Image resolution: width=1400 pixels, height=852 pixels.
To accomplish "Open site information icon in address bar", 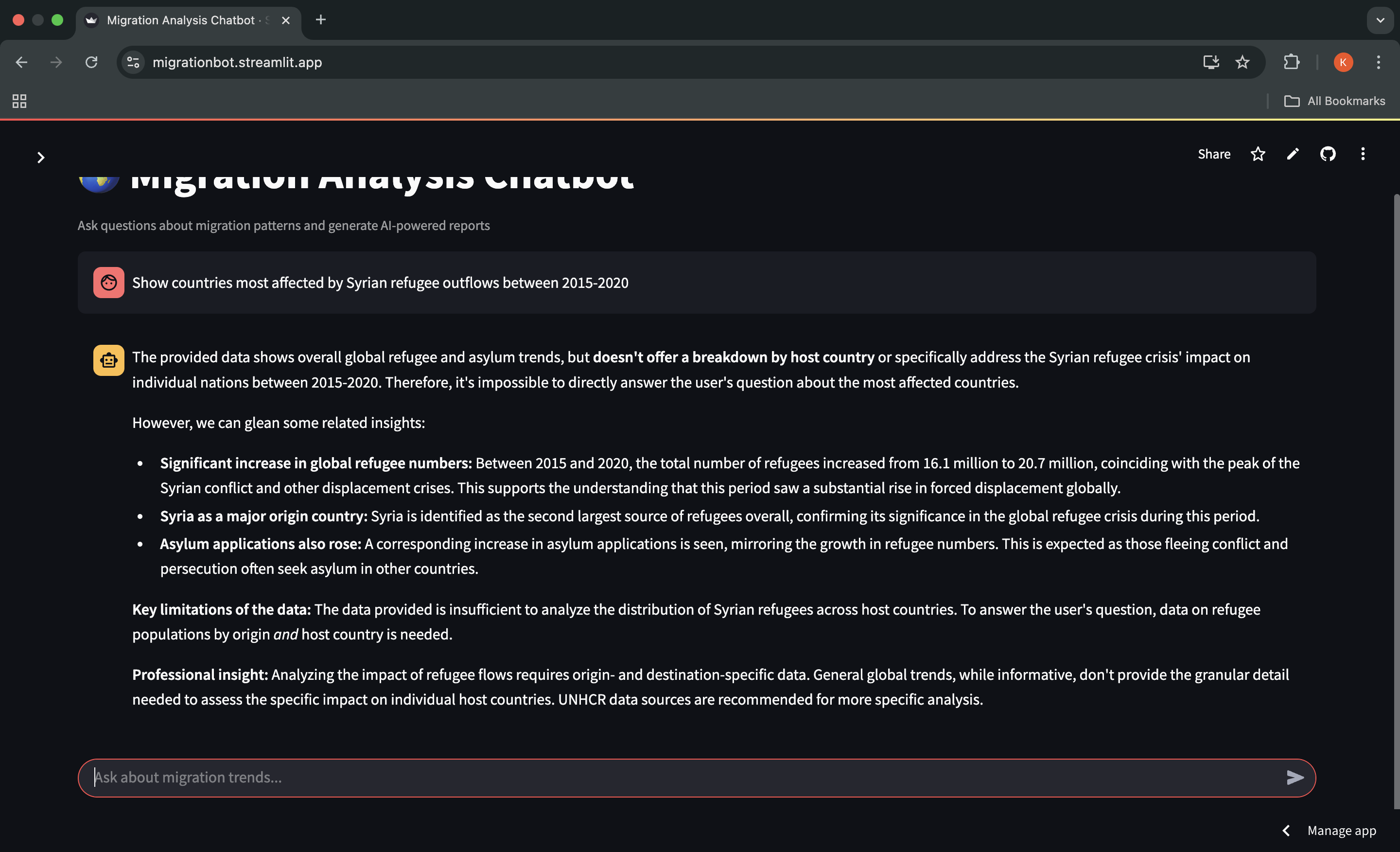I will click(134, 62).
